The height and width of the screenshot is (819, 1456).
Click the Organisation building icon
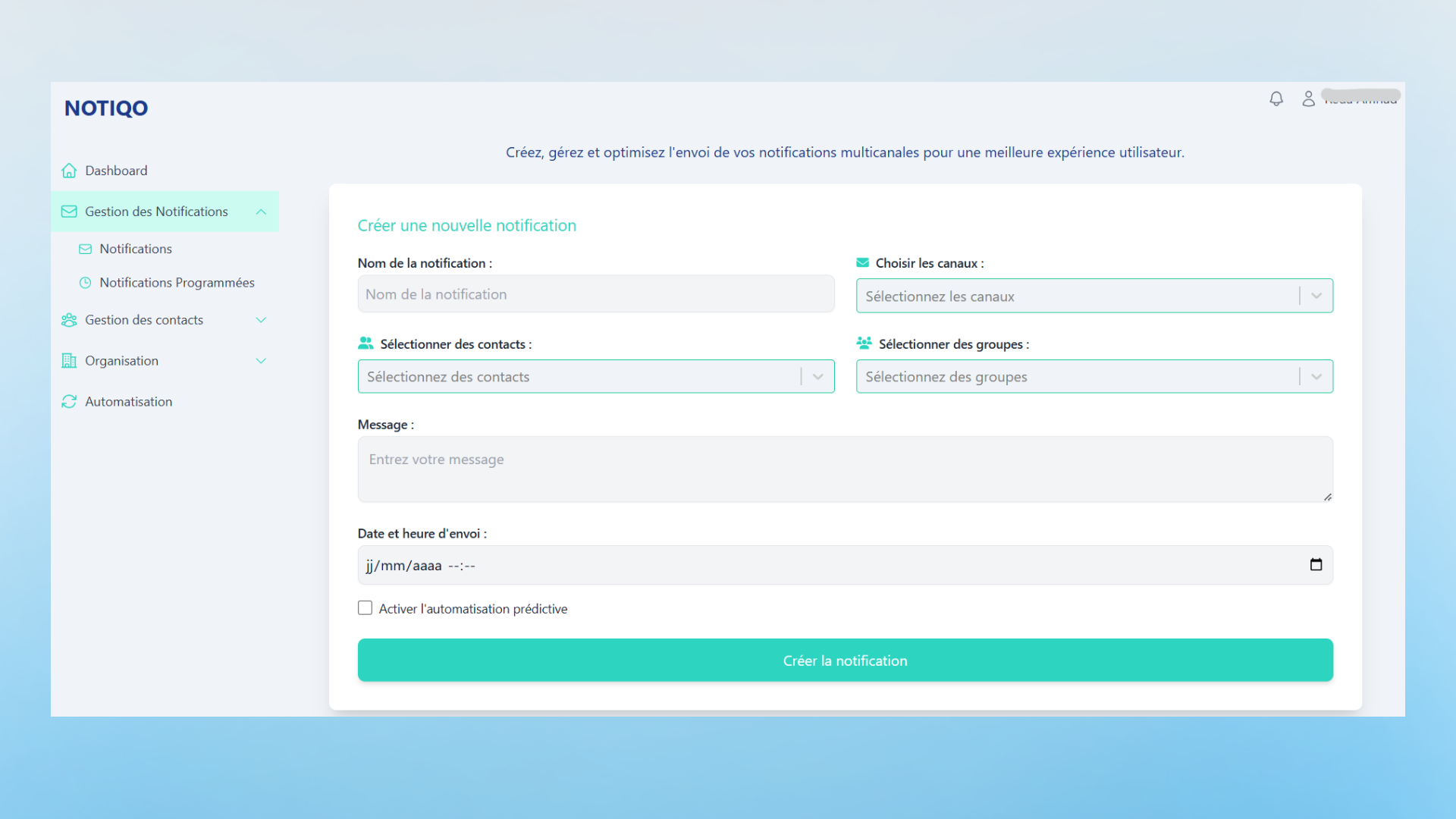69,361
